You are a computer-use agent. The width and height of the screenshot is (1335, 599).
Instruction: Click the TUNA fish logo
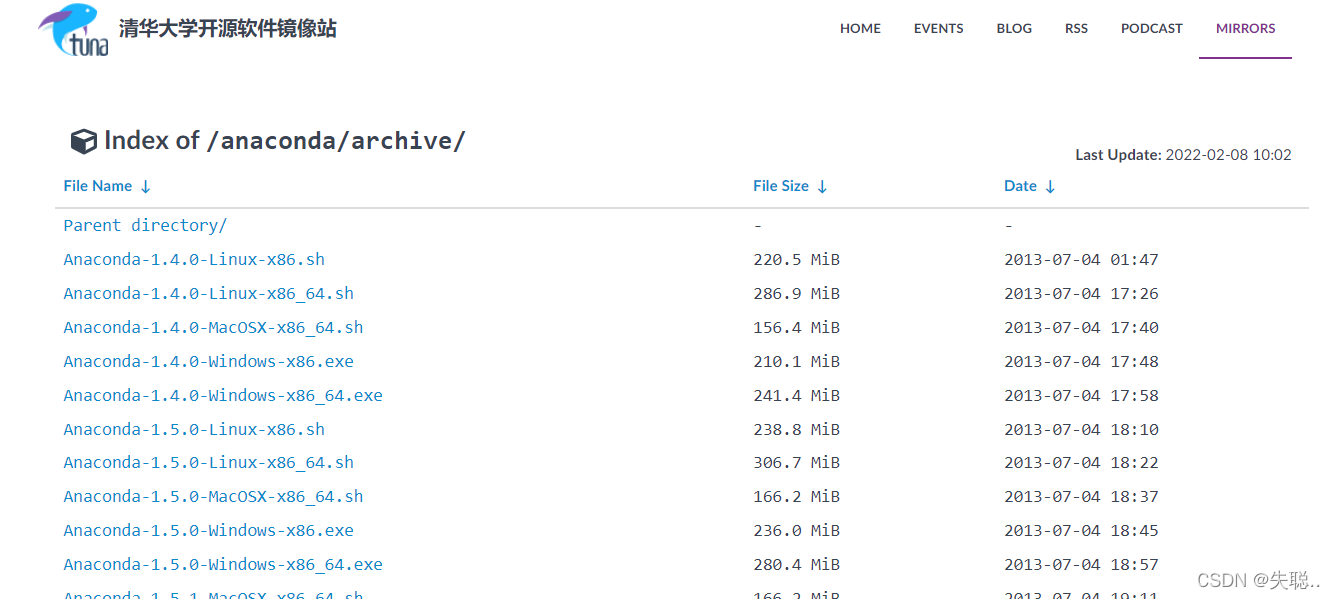pyautogui.click(x=74, y=29)
